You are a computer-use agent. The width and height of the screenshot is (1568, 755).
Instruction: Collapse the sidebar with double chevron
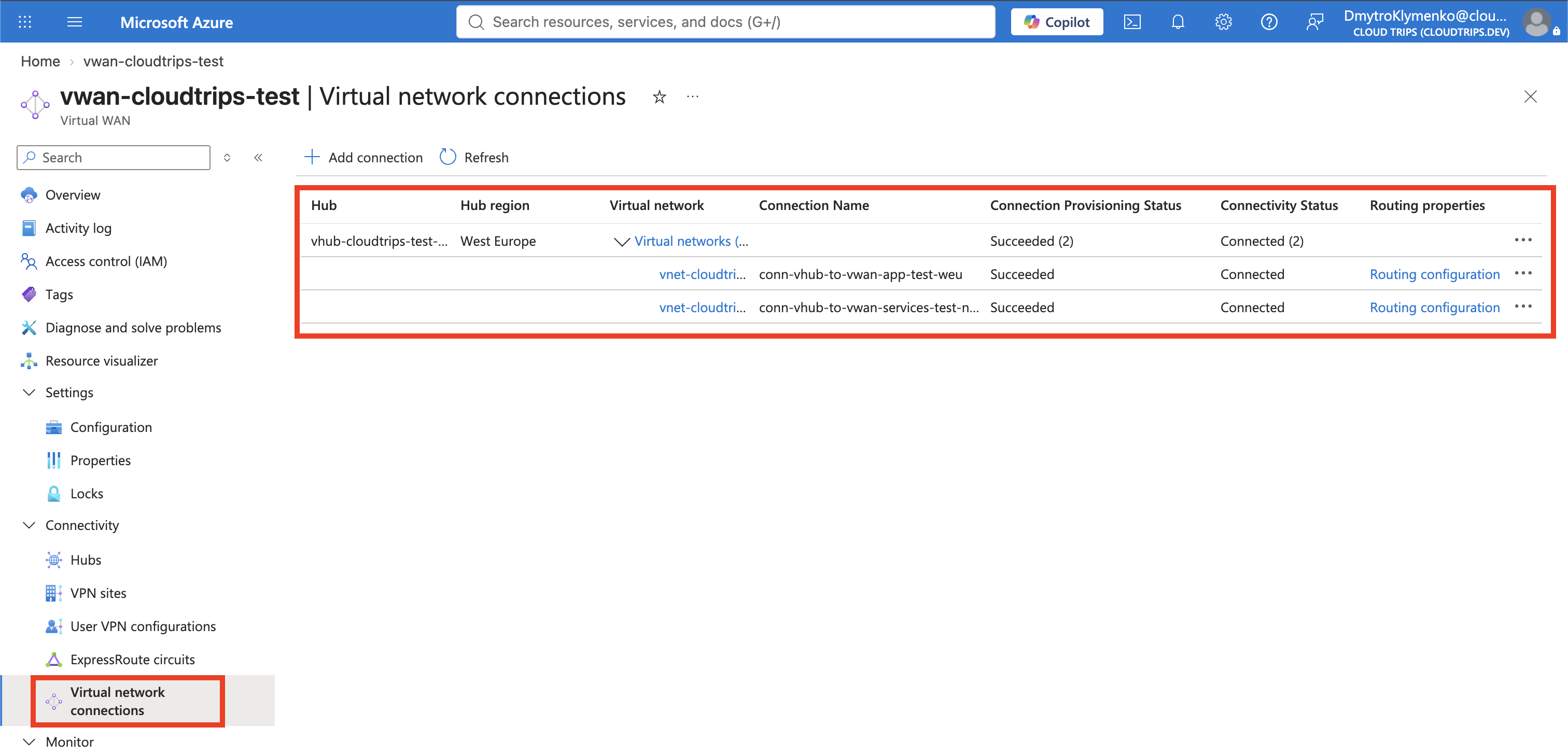[x=258, y=158]
